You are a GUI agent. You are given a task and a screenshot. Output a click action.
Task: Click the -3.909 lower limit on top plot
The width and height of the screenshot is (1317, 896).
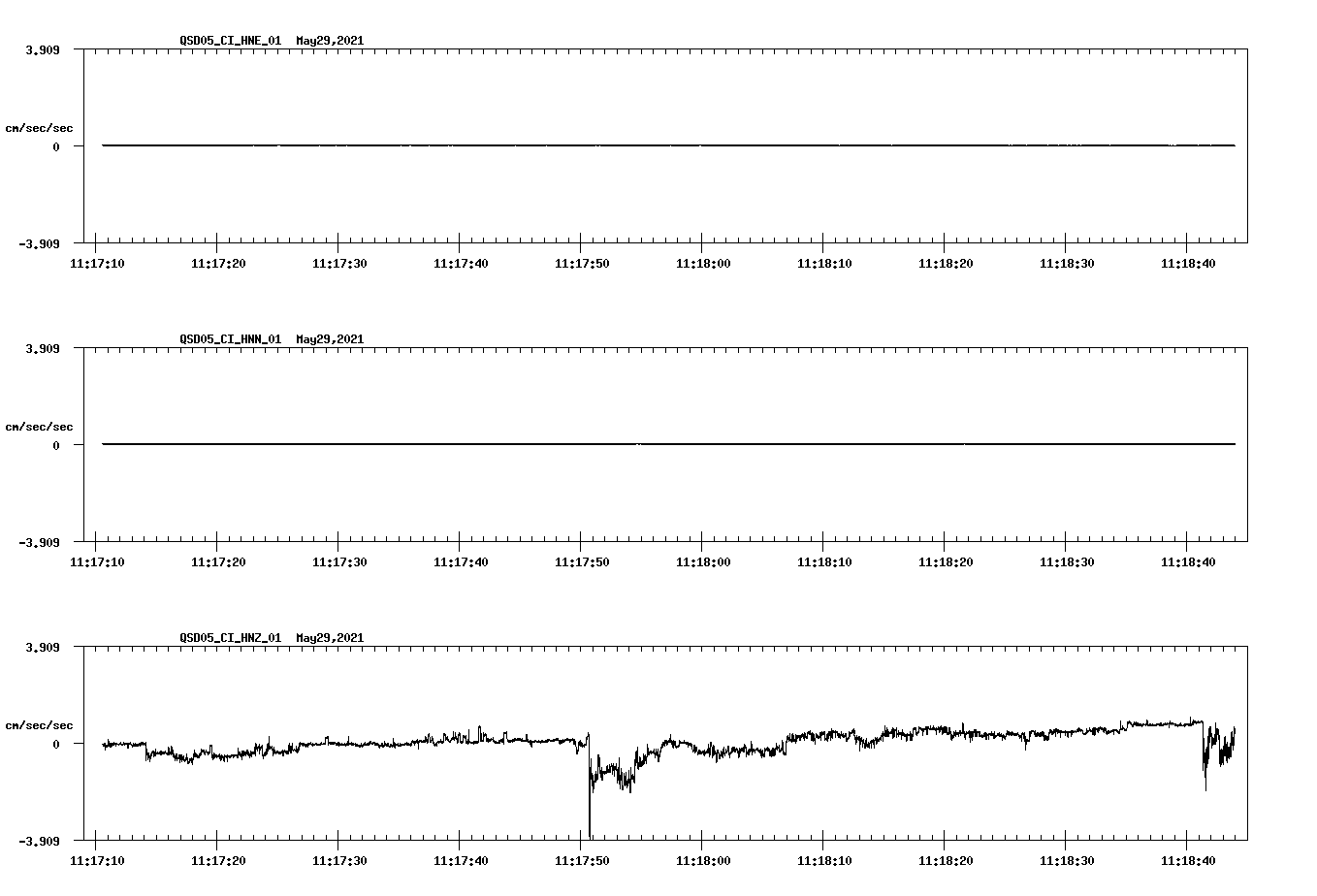coord(39,245)
